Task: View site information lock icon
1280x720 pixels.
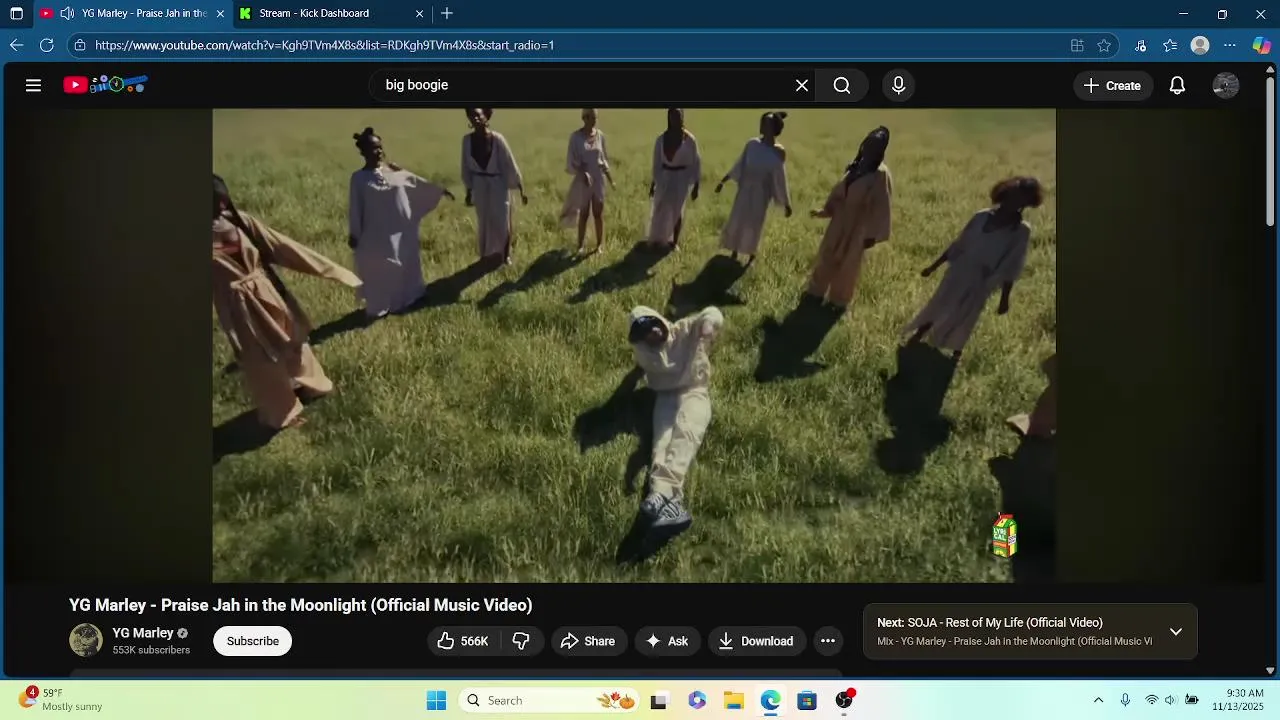Action: pyautogui.click(x=80, y=45)
